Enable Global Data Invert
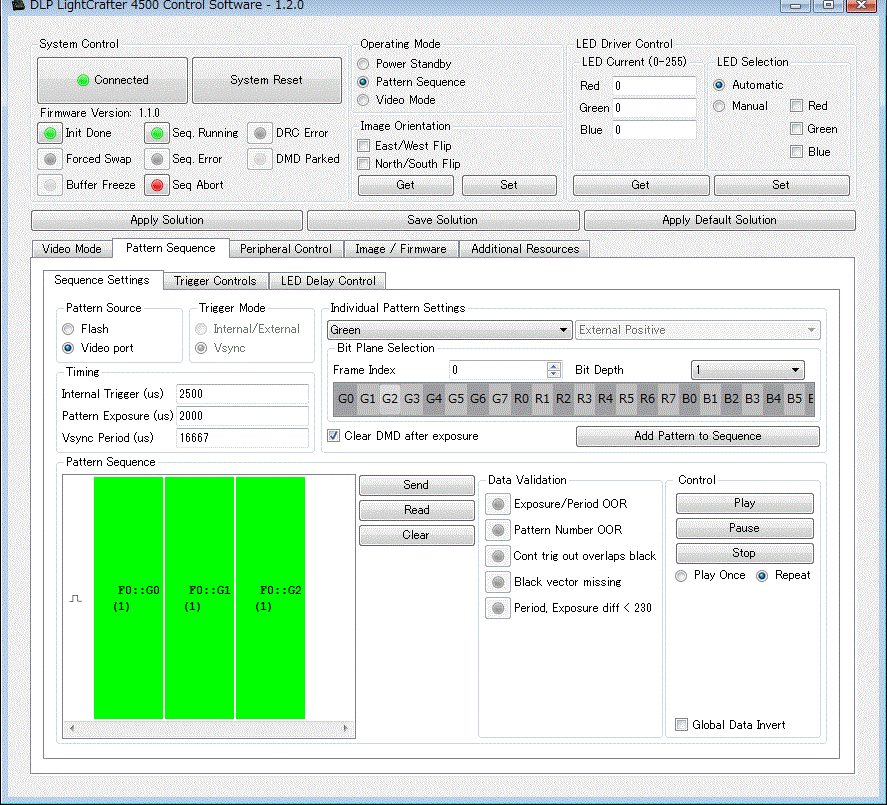This screenshot has width=887, height=805. tap(682, 725)
